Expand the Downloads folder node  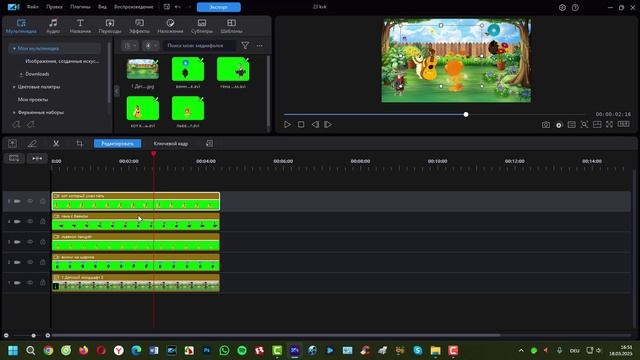[21, 74]
